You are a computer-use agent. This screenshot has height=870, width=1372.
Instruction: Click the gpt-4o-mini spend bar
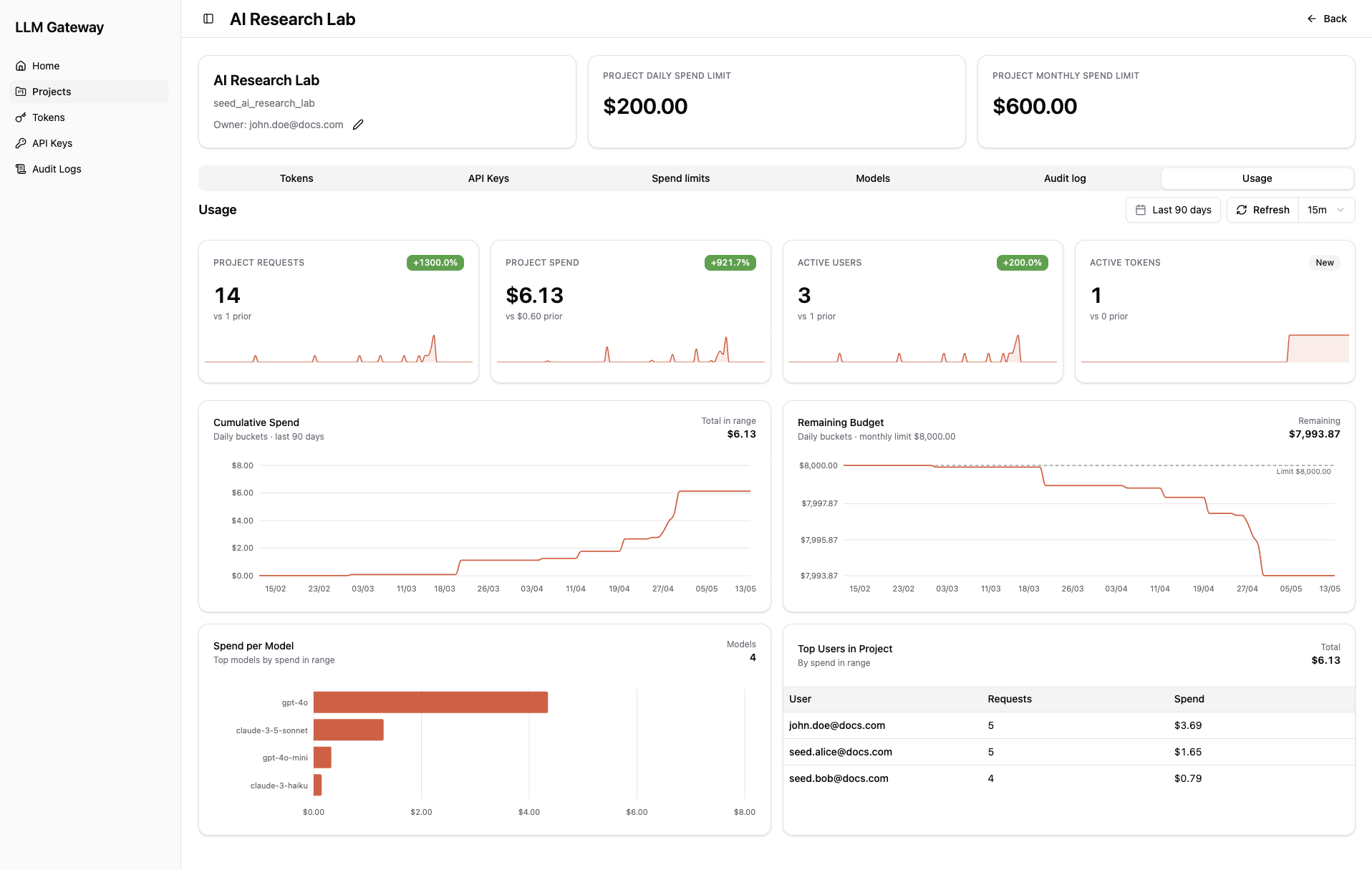click(322, 758)
